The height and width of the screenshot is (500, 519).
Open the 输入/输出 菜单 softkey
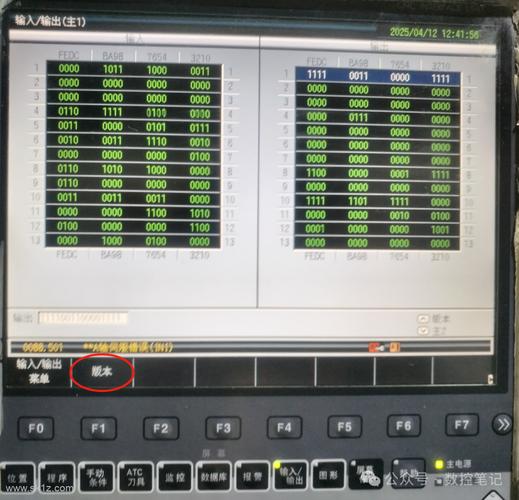tap(39, 371)
